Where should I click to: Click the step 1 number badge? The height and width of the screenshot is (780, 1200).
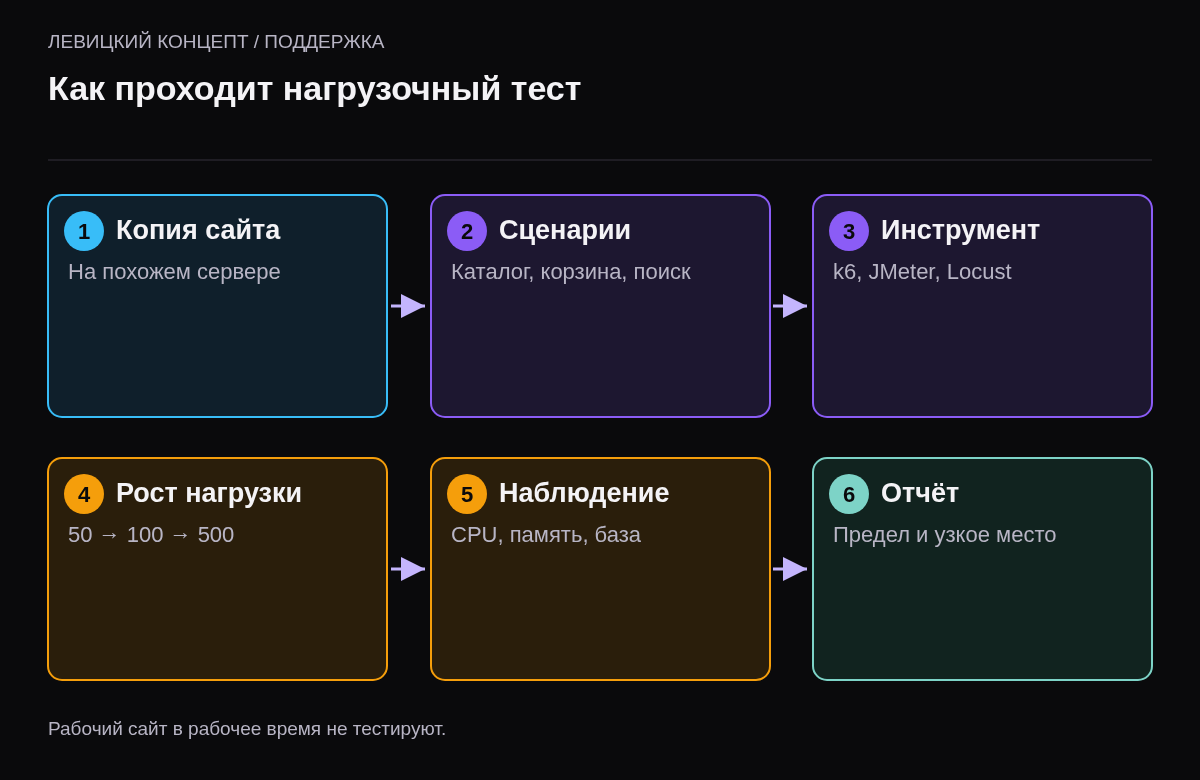pos(84,231)
